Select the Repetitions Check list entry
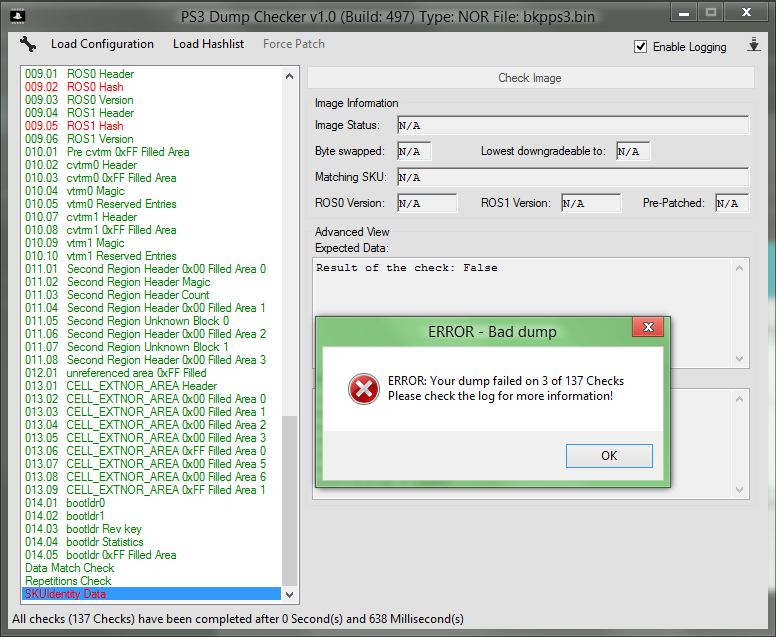The width and height of the screenshot is (776, 637). point(68,581)
